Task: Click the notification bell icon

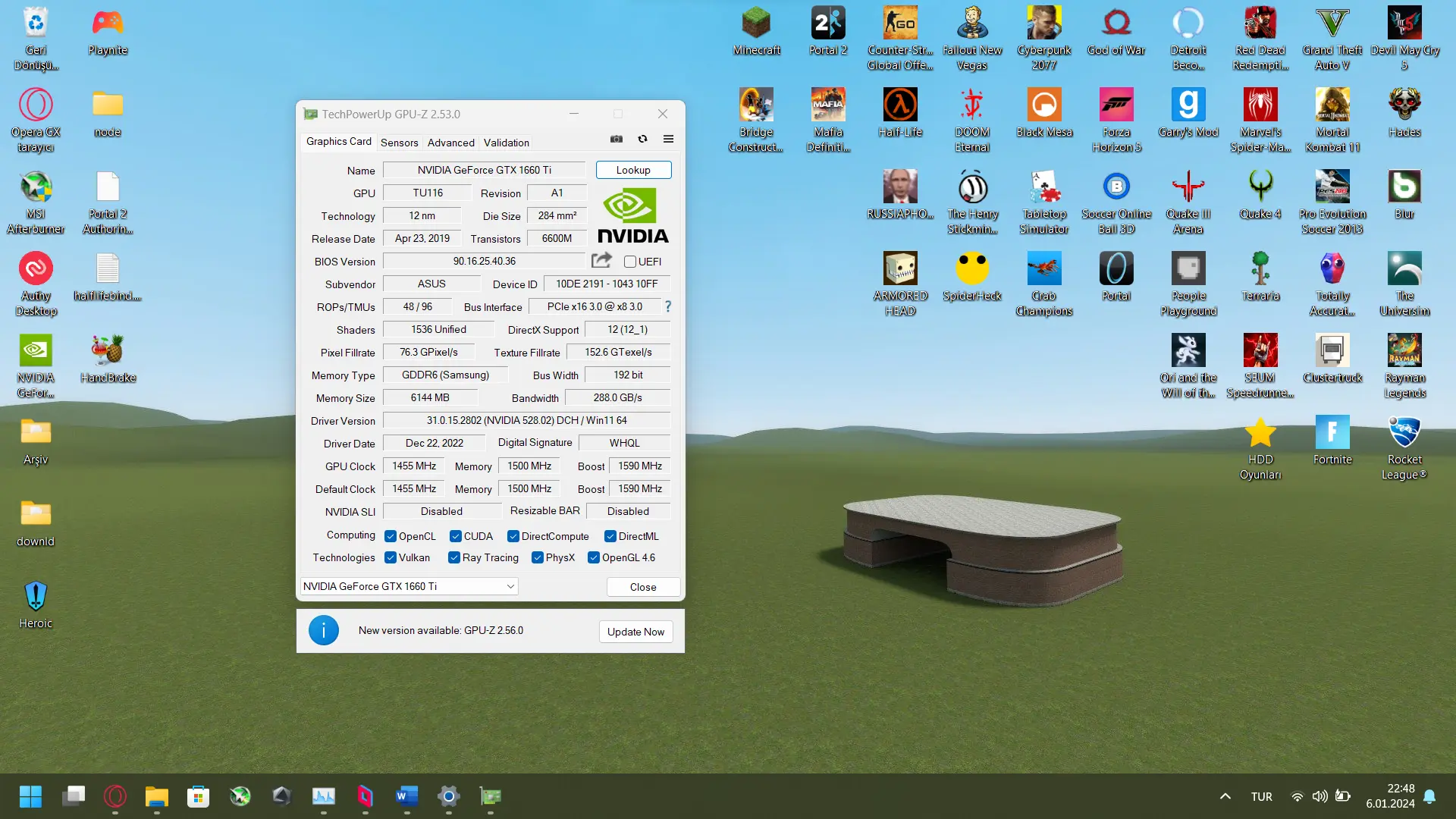Action: [x=1429, y=796]
